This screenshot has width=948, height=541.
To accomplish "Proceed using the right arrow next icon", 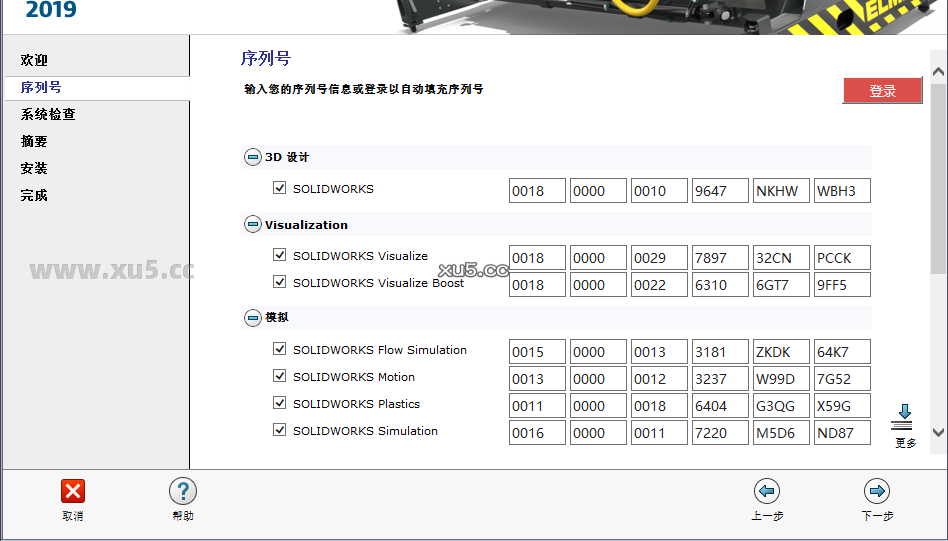I will (x=877, y=491).
